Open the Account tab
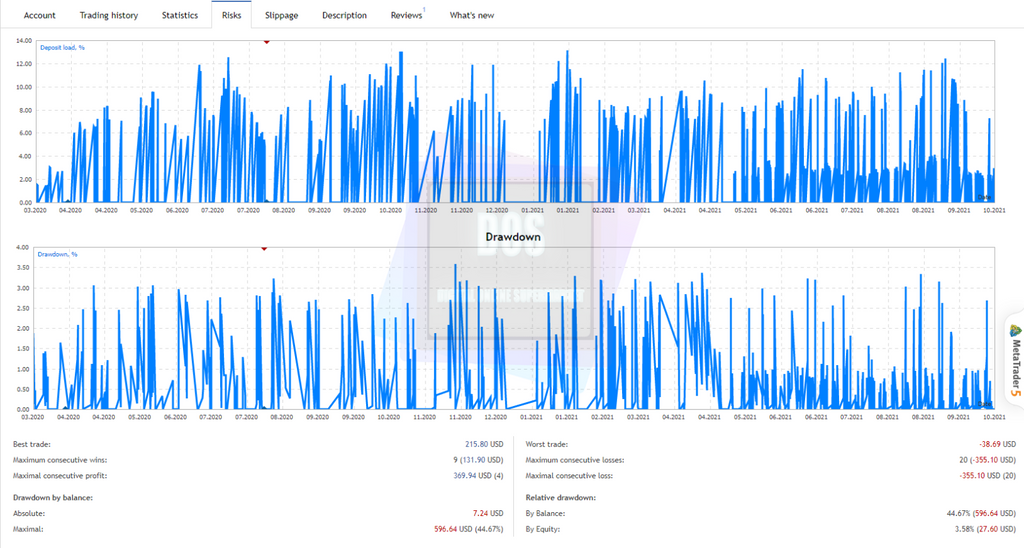This screenshot has height=548, width=1024. (x=40, y=15)
